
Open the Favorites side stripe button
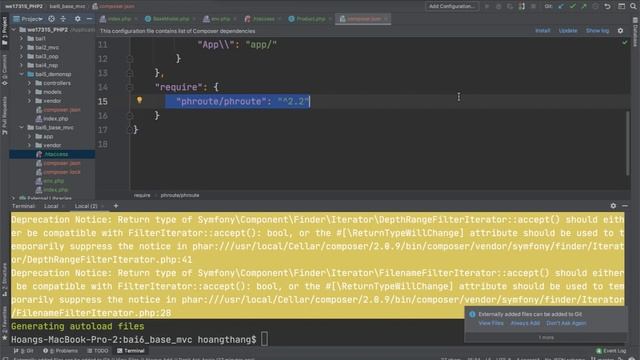[4, 324]
